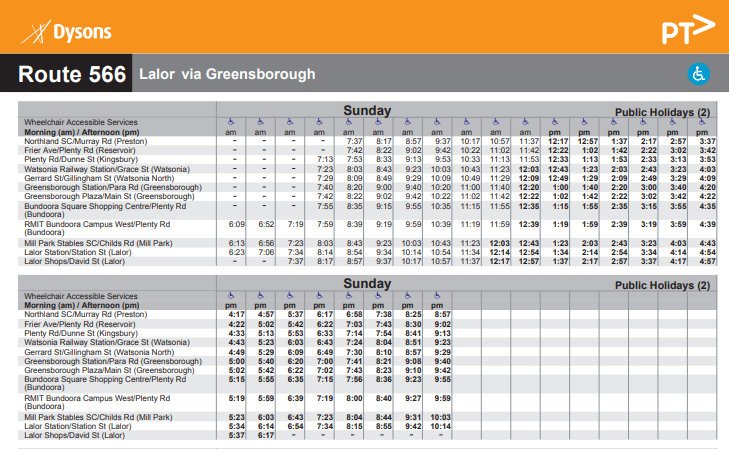Click the 7:56 Bundoora Square evening time
The width and height of the screenshot is (729, 449).
355,380
